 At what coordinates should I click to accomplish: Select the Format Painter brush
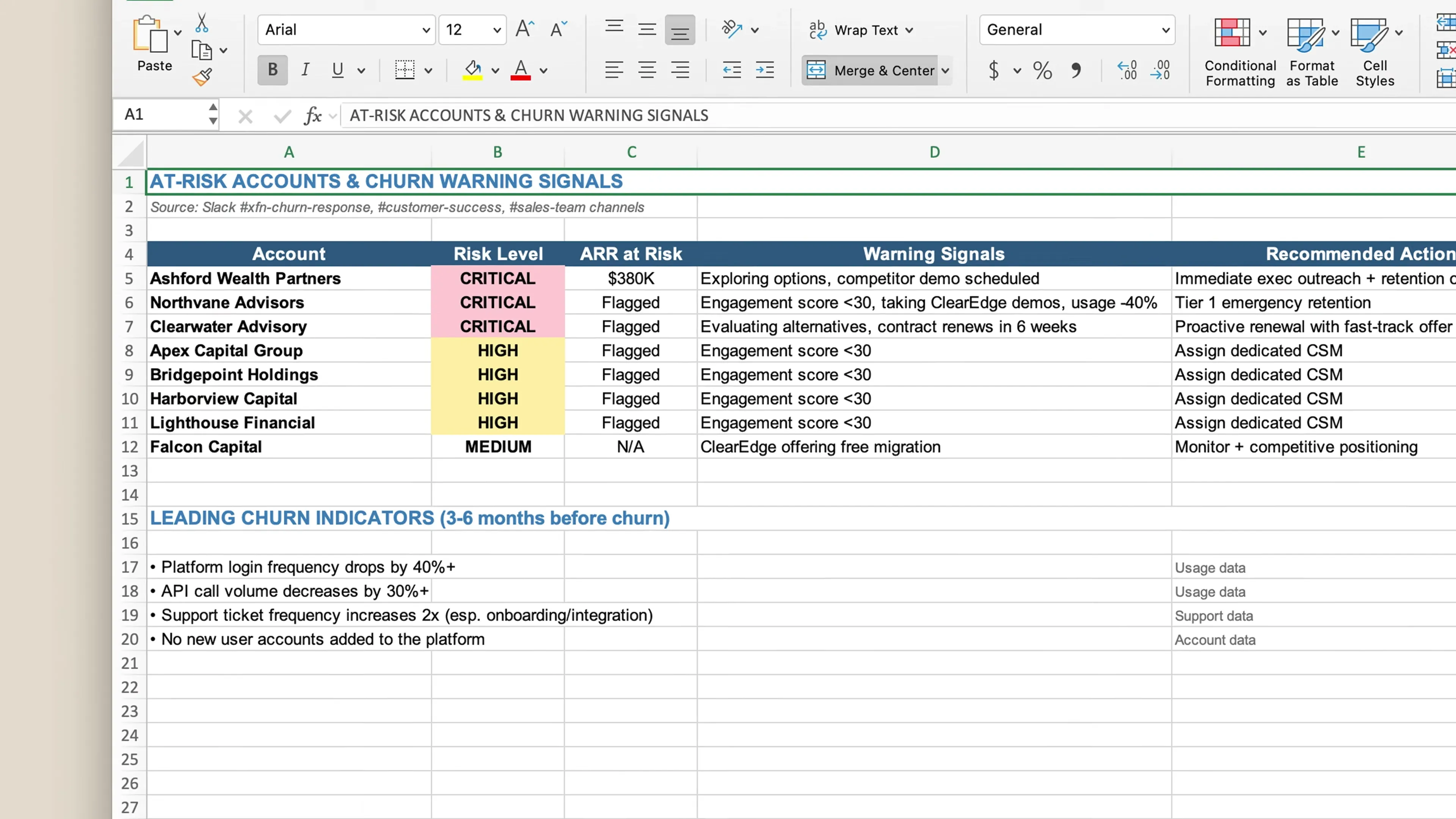pos(202,77)
